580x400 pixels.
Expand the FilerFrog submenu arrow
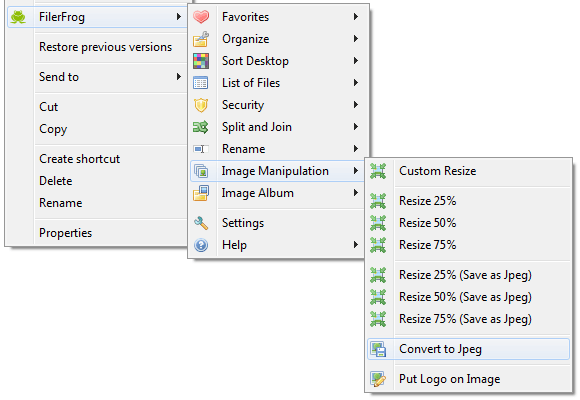[179, 17]
